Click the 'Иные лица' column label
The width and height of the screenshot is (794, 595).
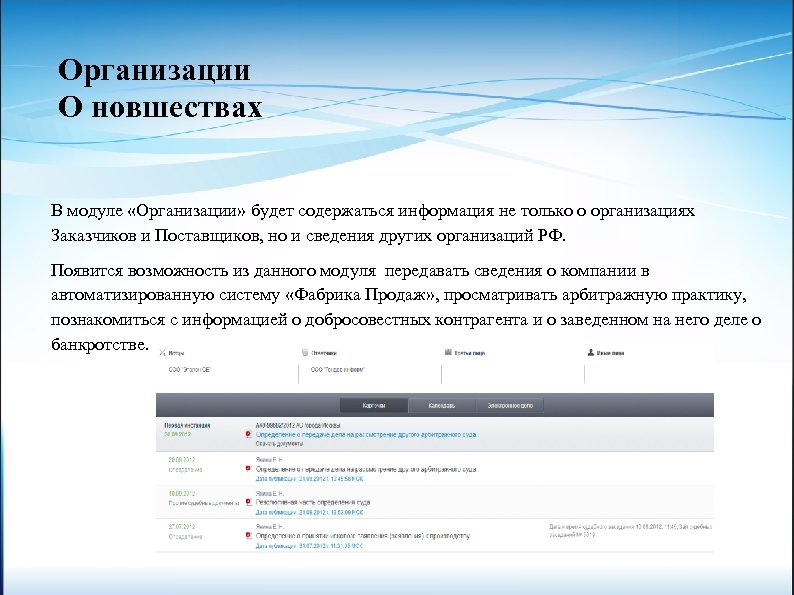[611, 353]
